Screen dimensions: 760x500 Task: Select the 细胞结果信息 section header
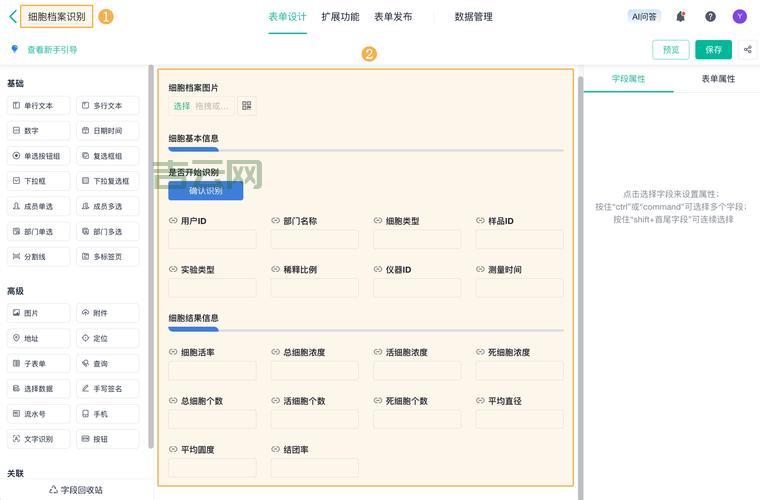pyautogui.click(x=193, y=318)
